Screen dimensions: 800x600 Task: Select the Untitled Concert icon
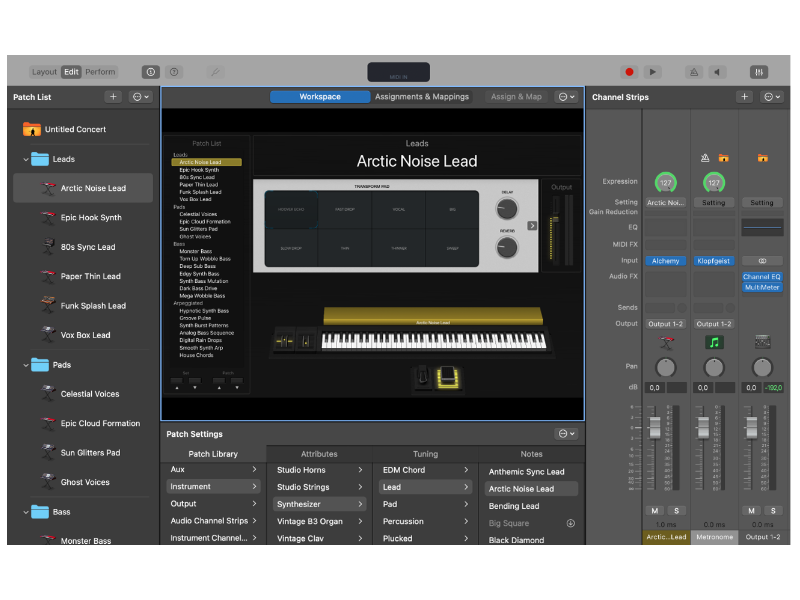click(x=32, y=129)
